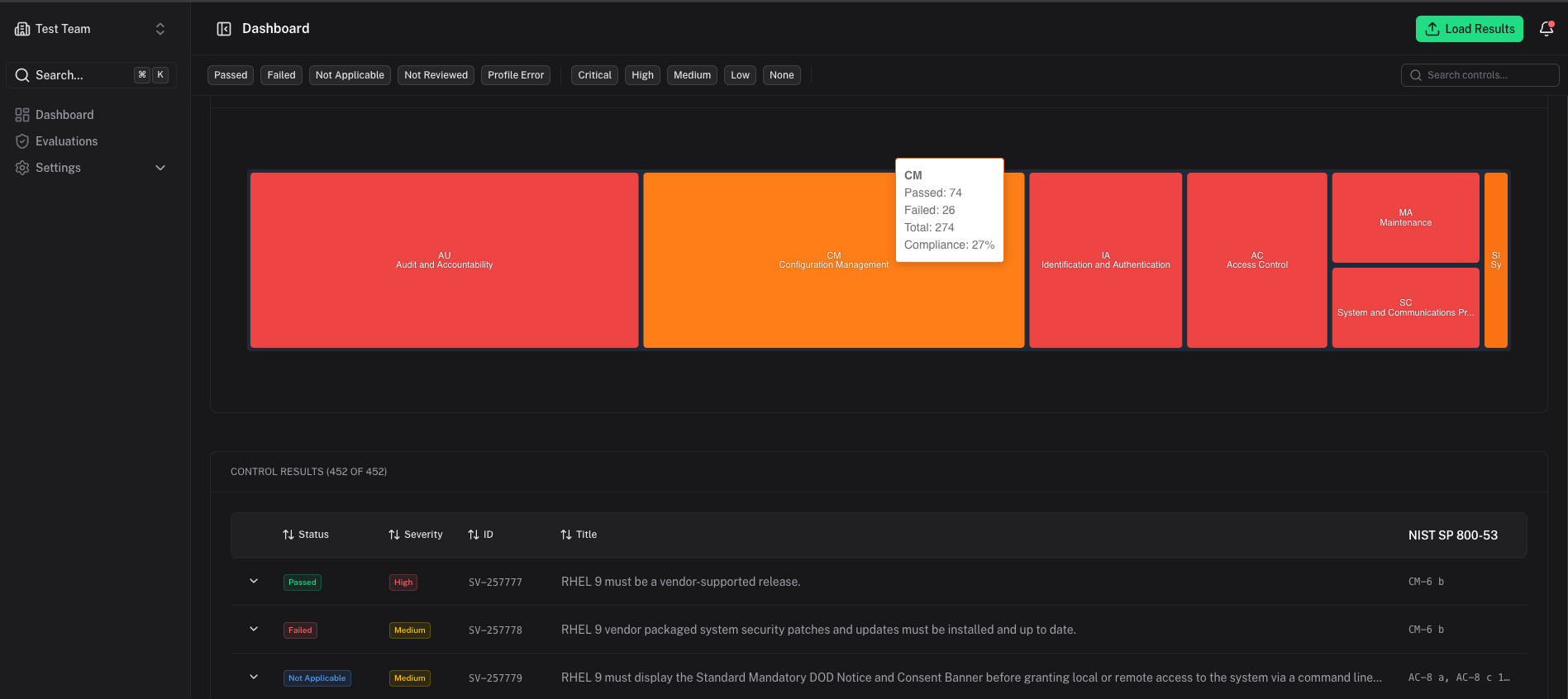Click the Not Applicable badge on SV-257779
The height and width of the screenshot is (699, 1568).
[x=317, y=678]
